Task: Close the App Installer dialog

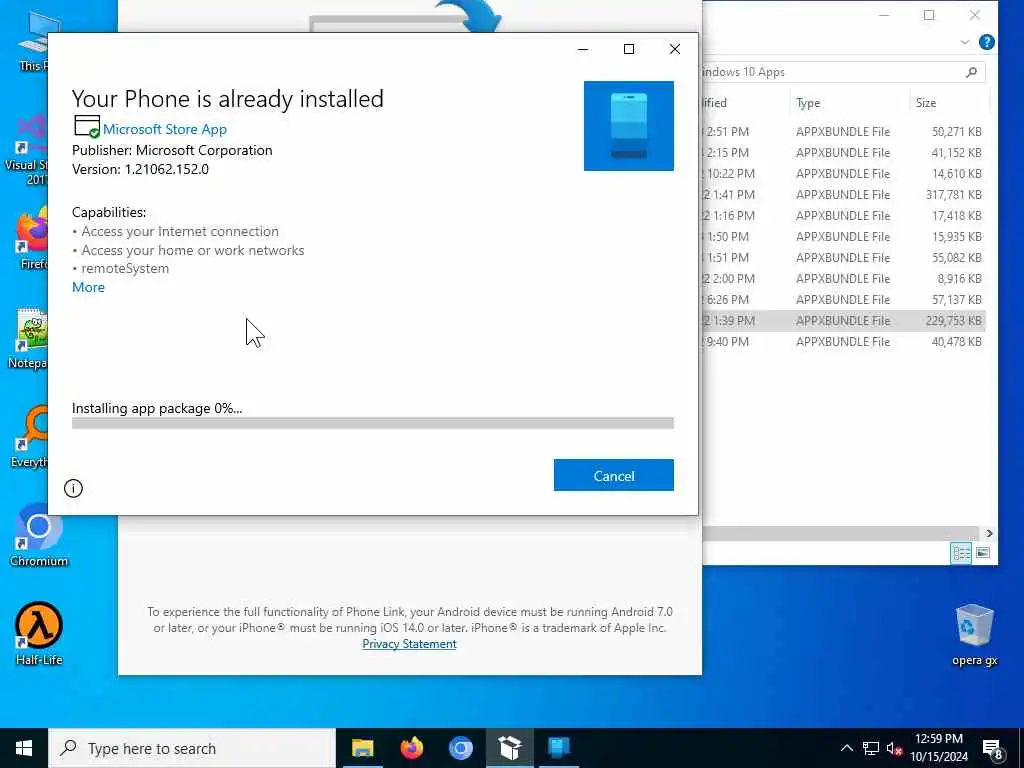Action: click(675, 49)
